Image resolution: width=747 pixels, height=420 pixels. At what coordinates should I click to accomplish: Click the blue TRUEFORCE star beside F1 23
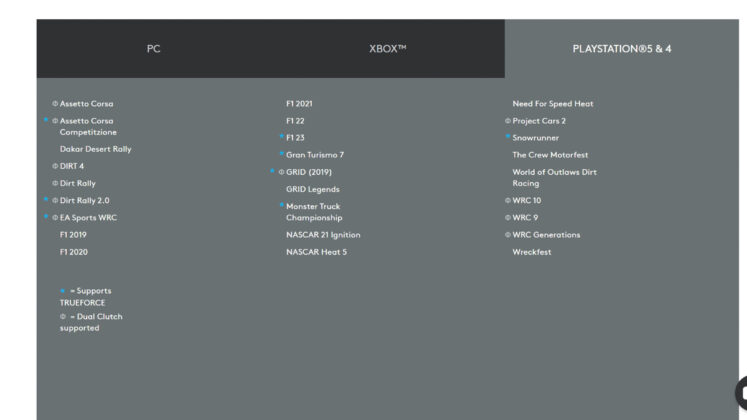tap(282, 137)
